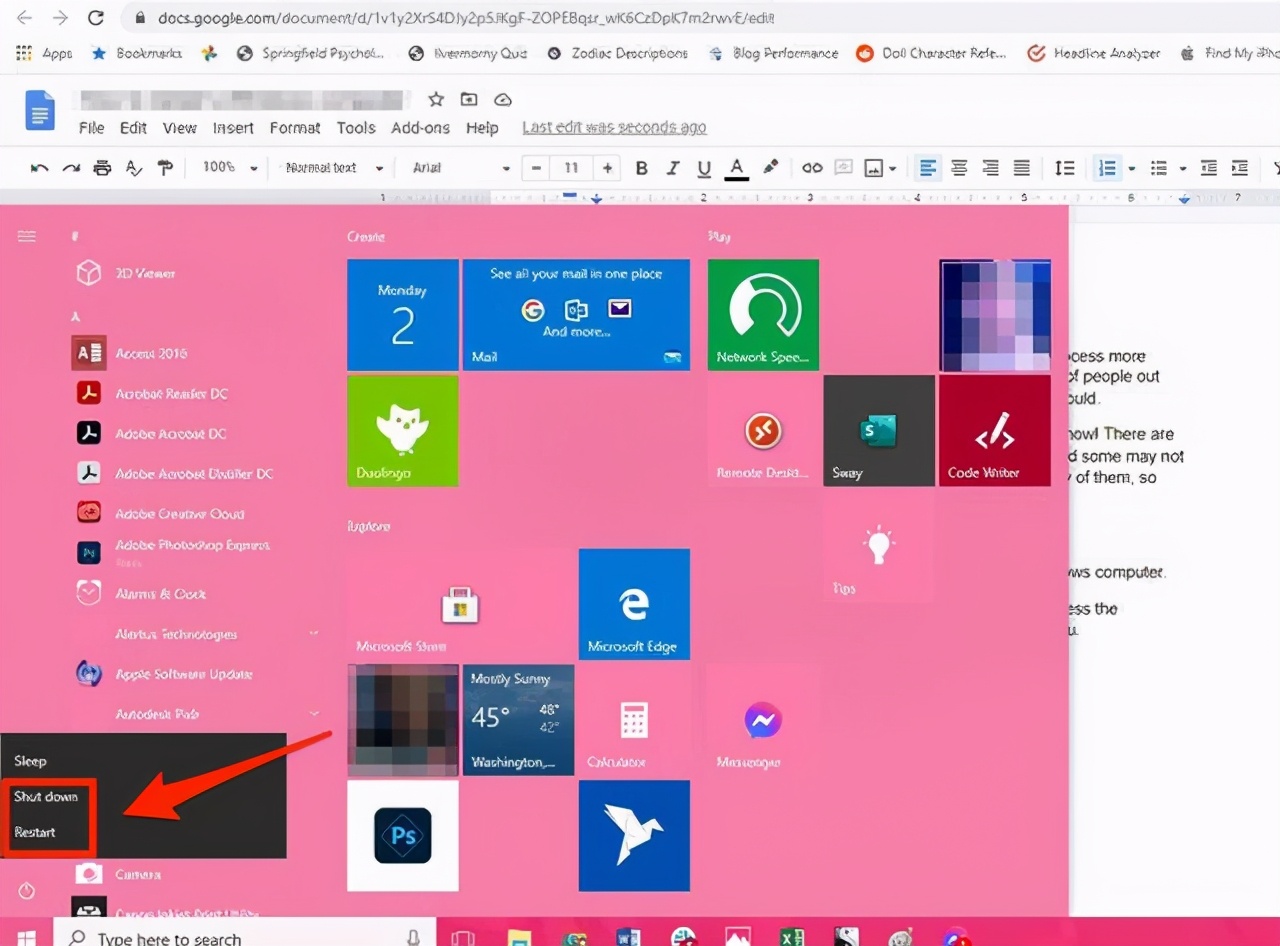This screenshot has height=946, width=1280.
Task: Click the Bold formatting icon
Action: pos(642,168)
